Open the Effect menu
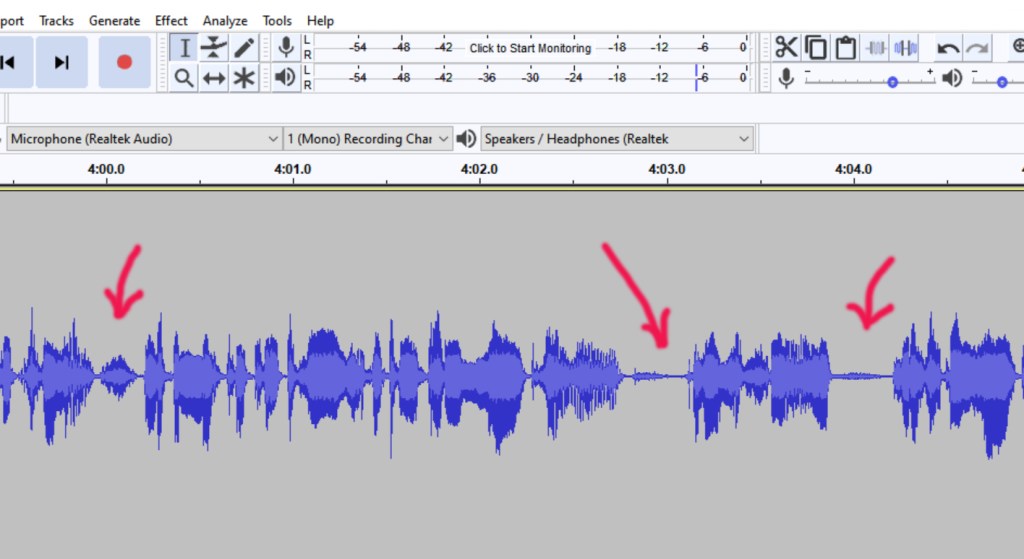 click(171, 20)
